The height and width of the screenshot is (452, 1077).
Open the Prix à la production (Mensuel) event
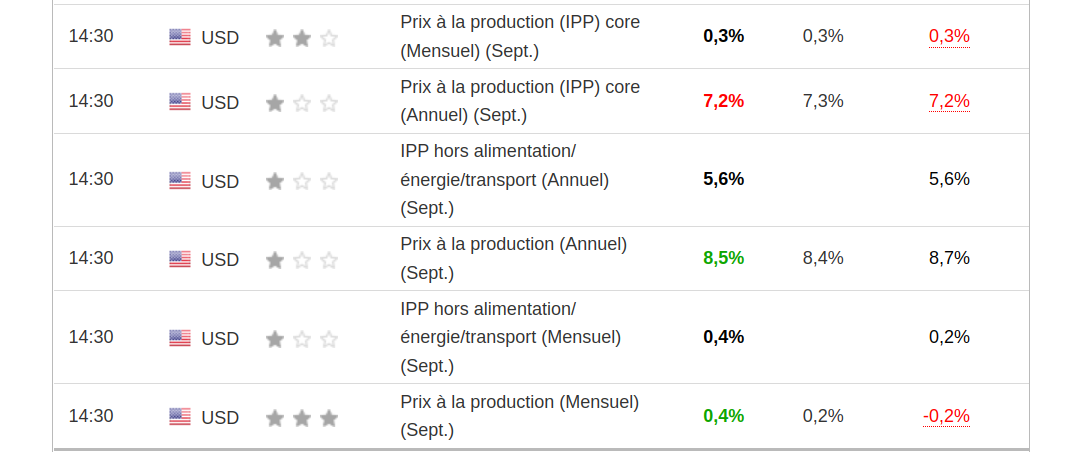click(519, 416)
